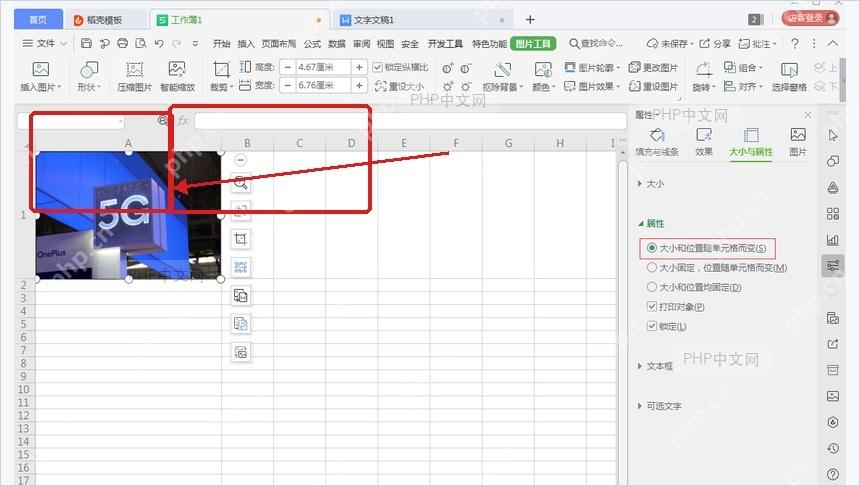This screenshot has width=860, height=486.
Task: Toggle the Lock Aspect Ratio checkbox
Action: pyautogui.click(x=377, y=67)
